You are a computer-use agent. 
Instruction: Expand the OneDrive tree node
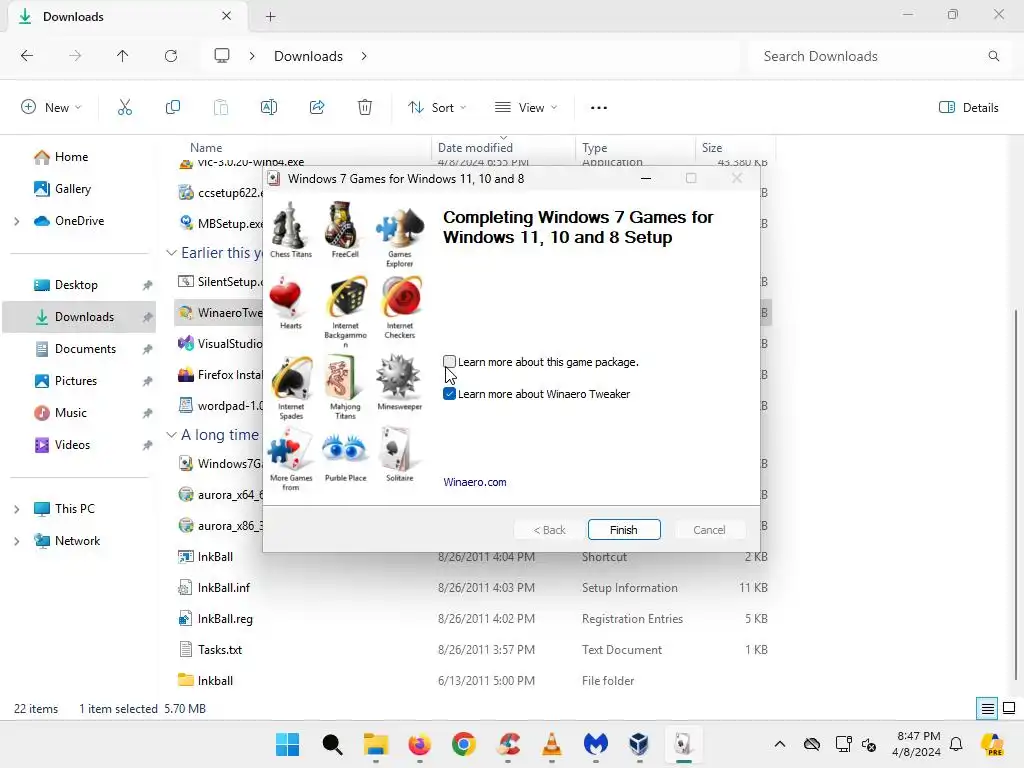click(x=17, y=221)
